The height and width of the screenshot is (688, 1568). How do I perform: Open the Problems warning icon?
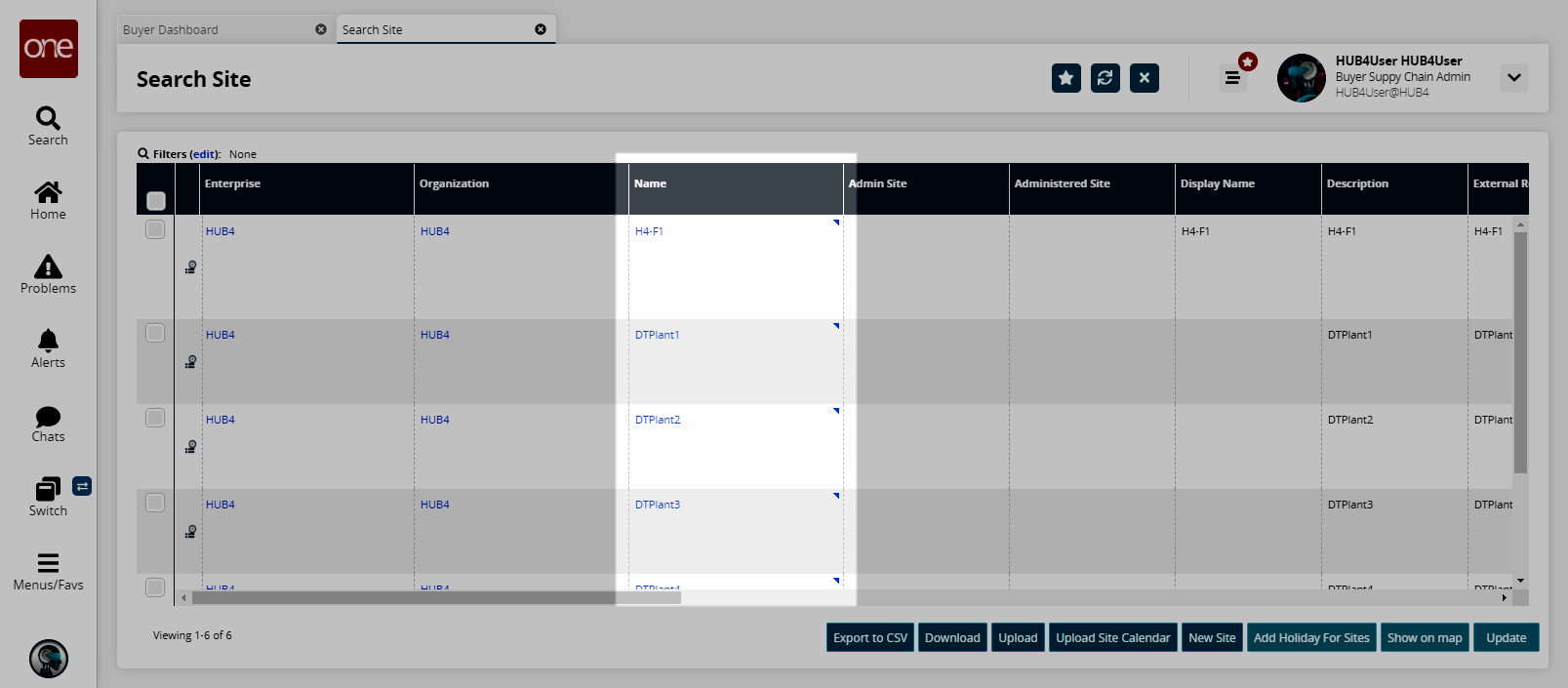(x=48, y=266)
